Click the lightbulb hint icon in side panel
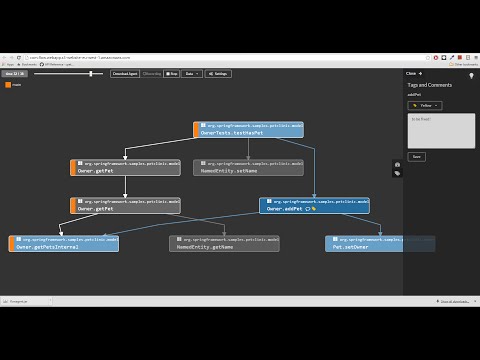Viewport: 480px width, 360px height. pyautogui.click(x=471, y=76)
